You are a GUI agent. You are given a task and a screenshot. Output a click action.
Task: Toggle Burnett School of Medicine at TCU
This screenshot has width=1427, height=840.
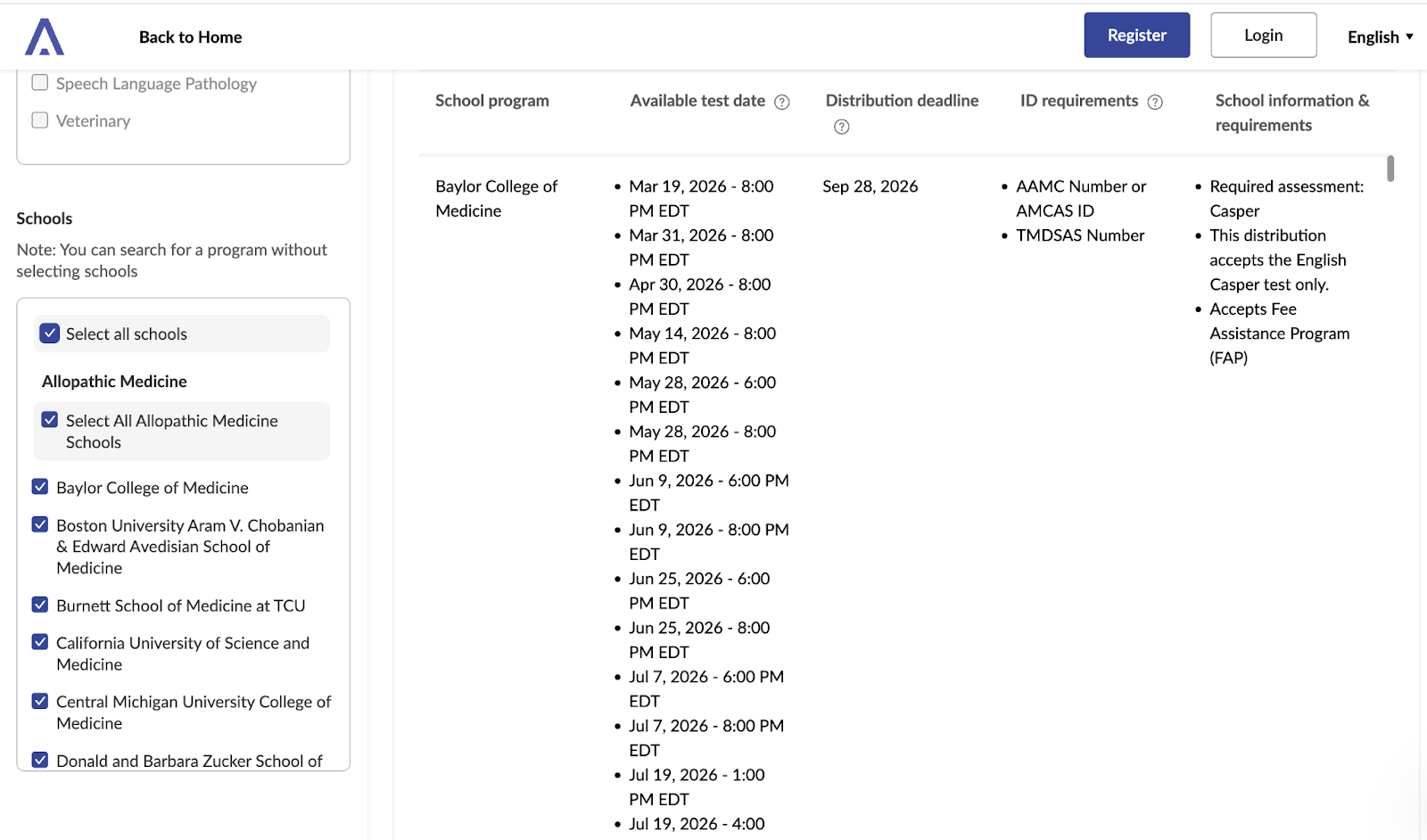pos(39,605)
